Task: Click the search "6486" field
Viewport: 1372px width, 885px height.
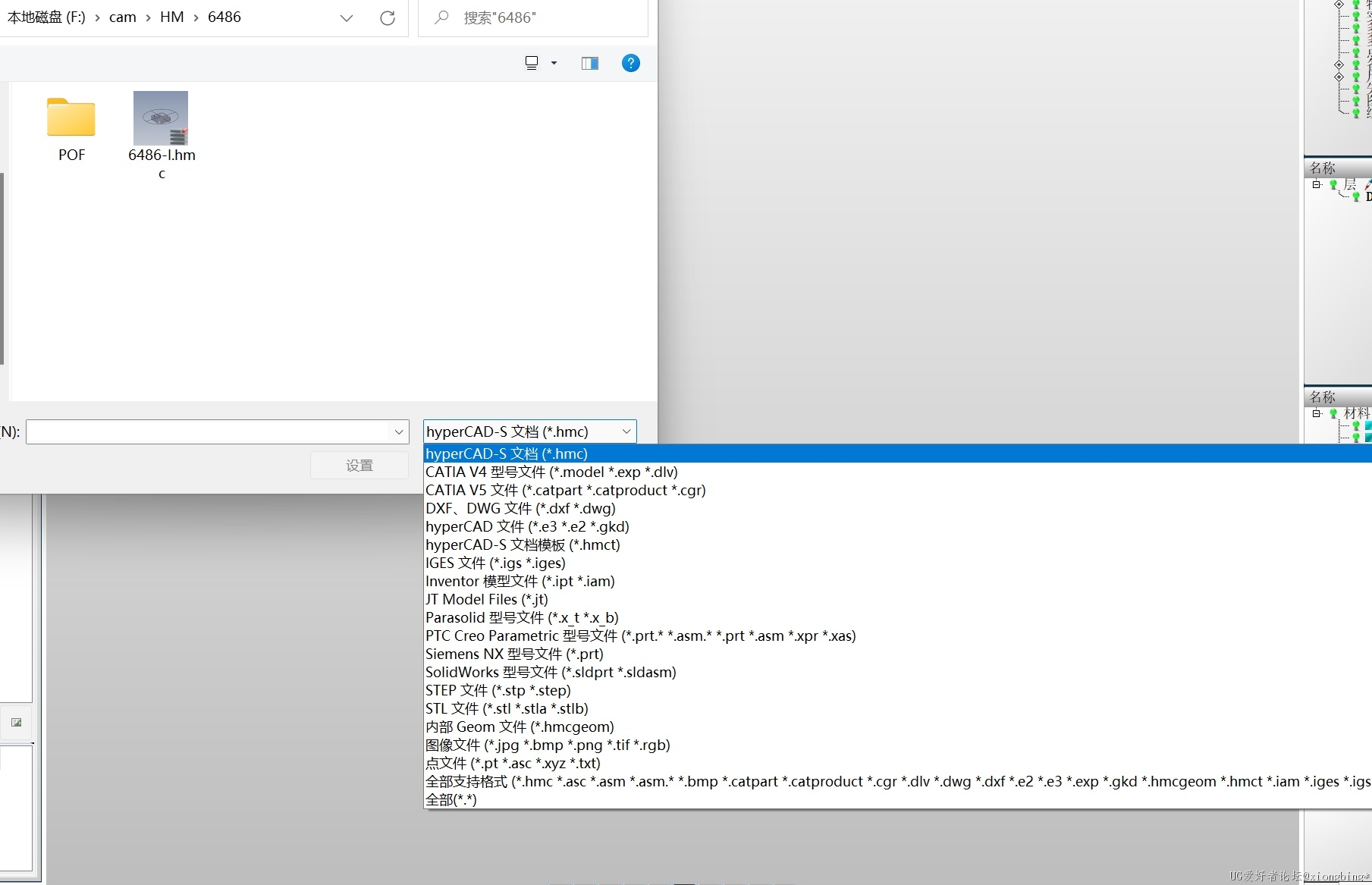Action: tap(533, 17)
